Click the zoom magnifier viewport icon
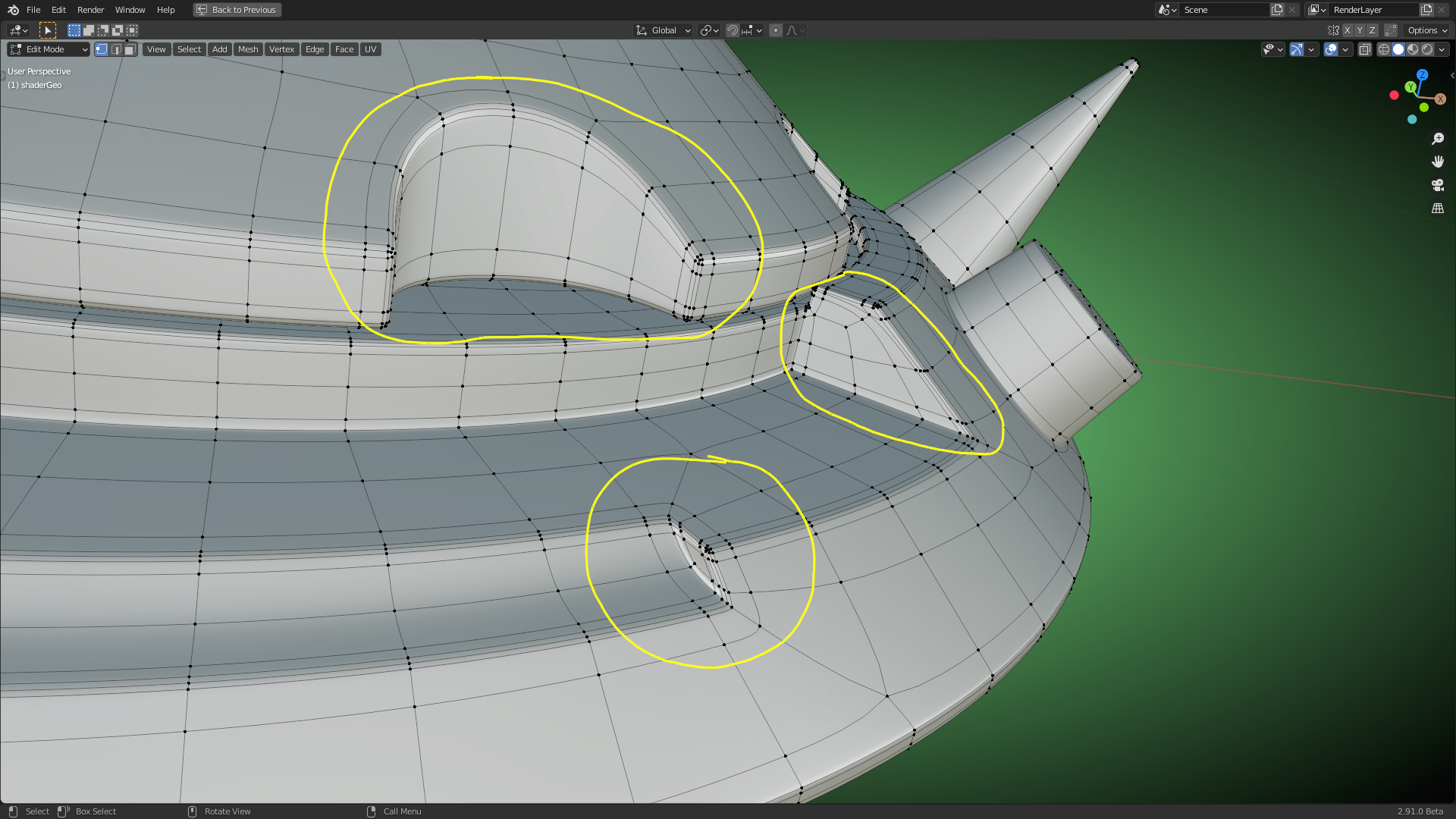The image size is (1456, 819). 1437,139
